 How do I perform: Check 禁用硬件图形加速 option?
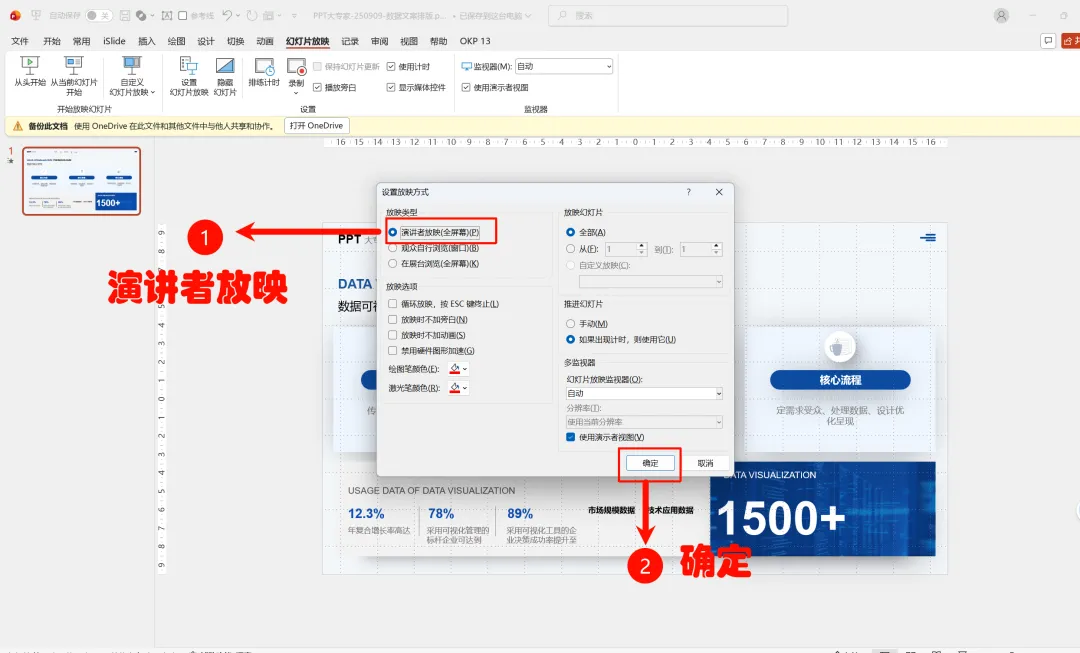[x=393, y=351]
